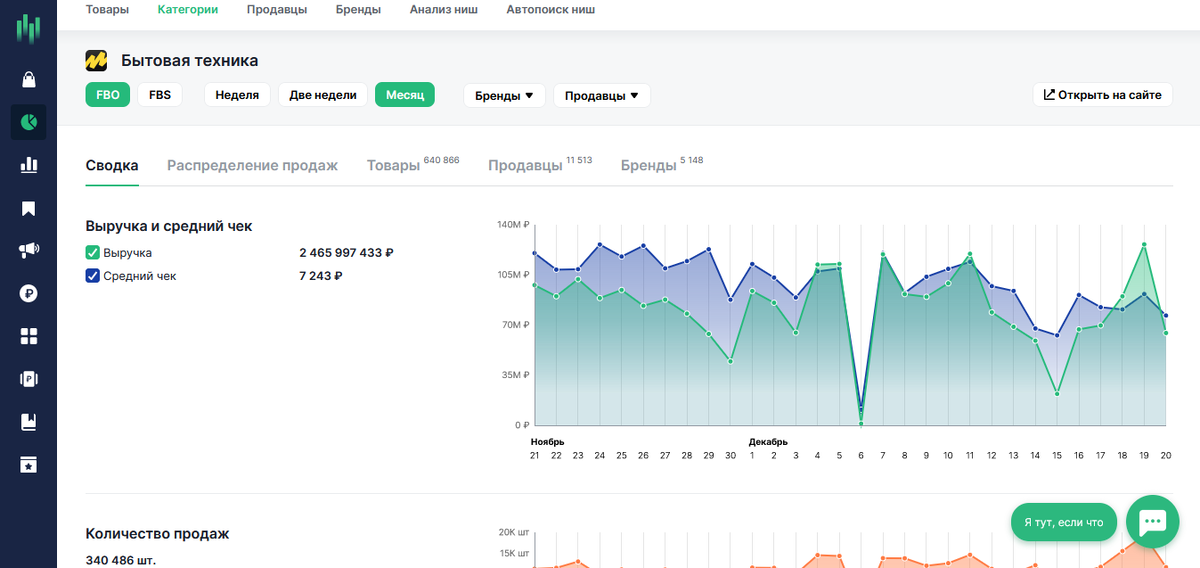The image size is (1200, 568).
Task: Click Открыть на сайте button
Action: (x=1102, y=95)
